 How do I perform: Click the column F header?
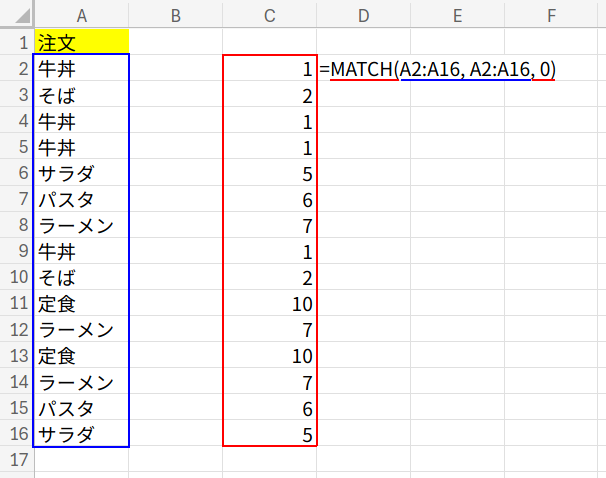click(551, 15)
